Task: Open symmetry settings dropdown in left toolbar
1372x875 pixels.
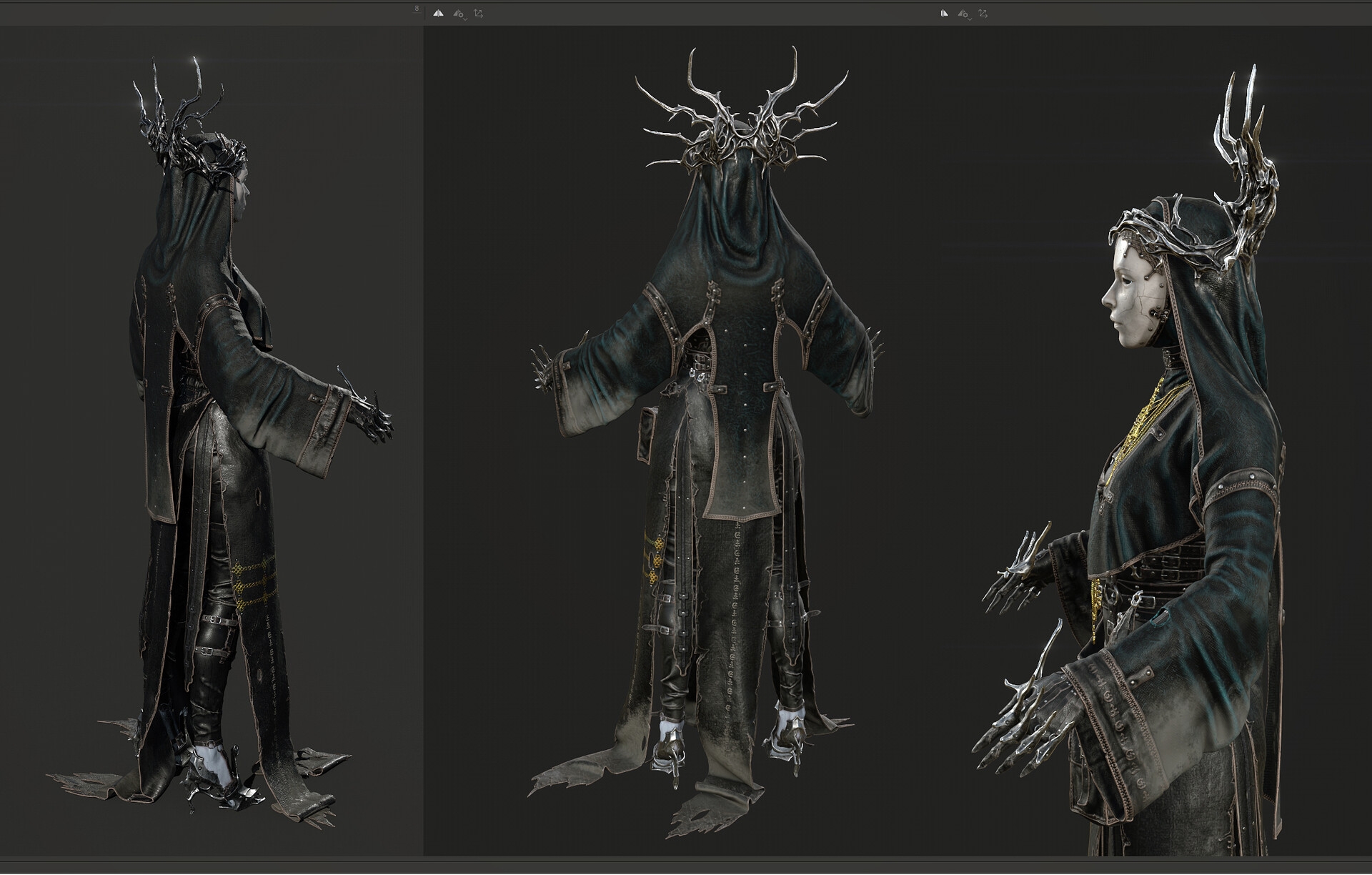Action: pyautogui.click(x=459, y=14)
